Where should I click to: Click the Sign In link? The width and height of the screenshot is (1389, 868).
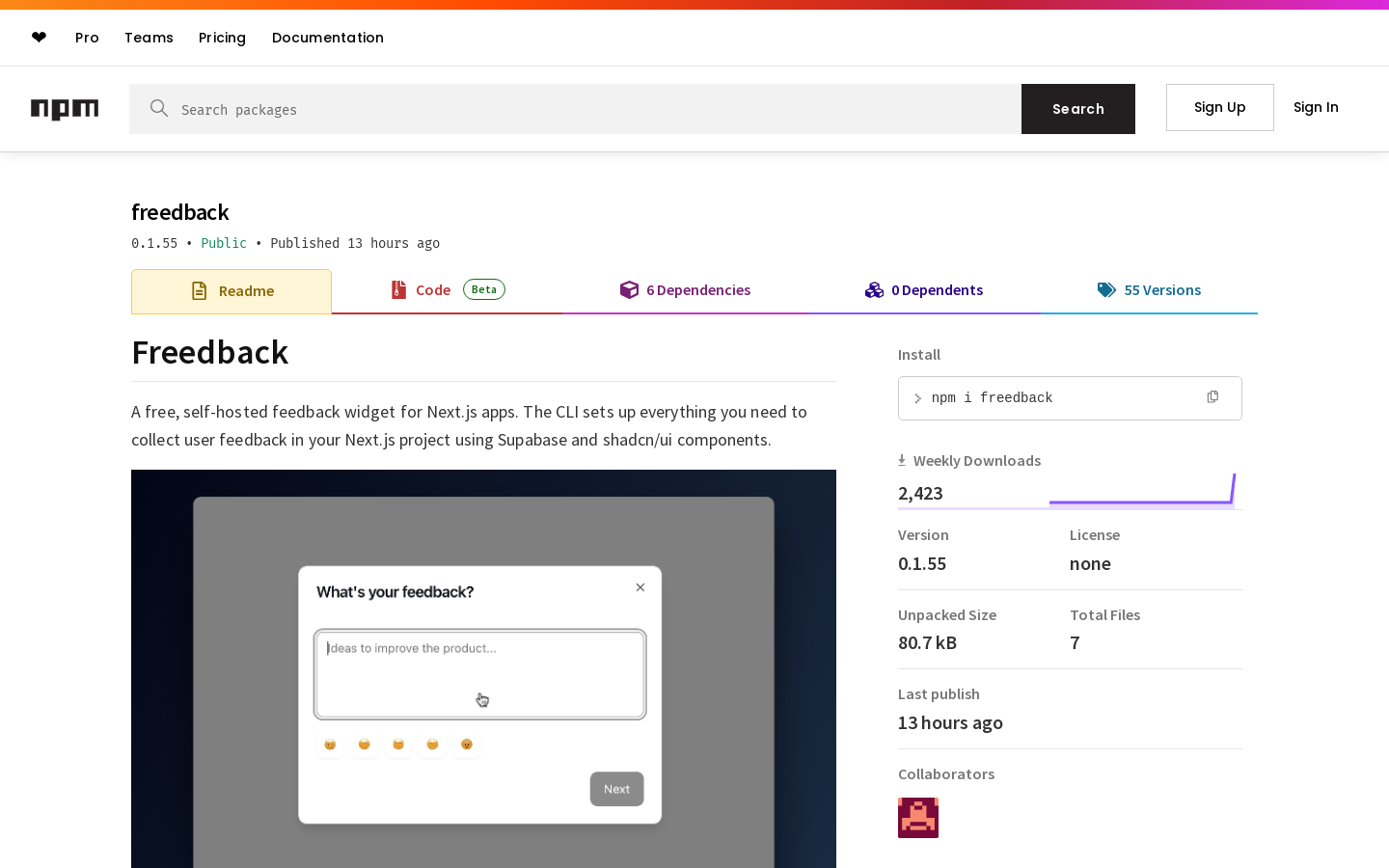click(1316, 107)
